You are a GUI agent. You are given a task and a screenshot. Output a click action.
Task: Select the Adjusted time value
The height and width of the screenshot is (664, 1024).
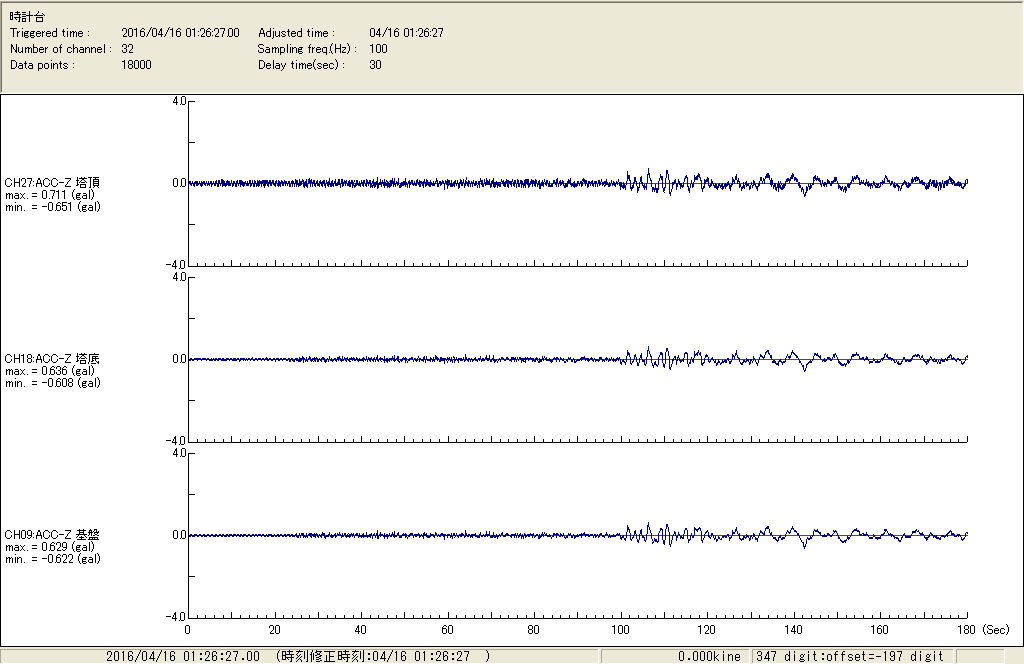(406, 33)
